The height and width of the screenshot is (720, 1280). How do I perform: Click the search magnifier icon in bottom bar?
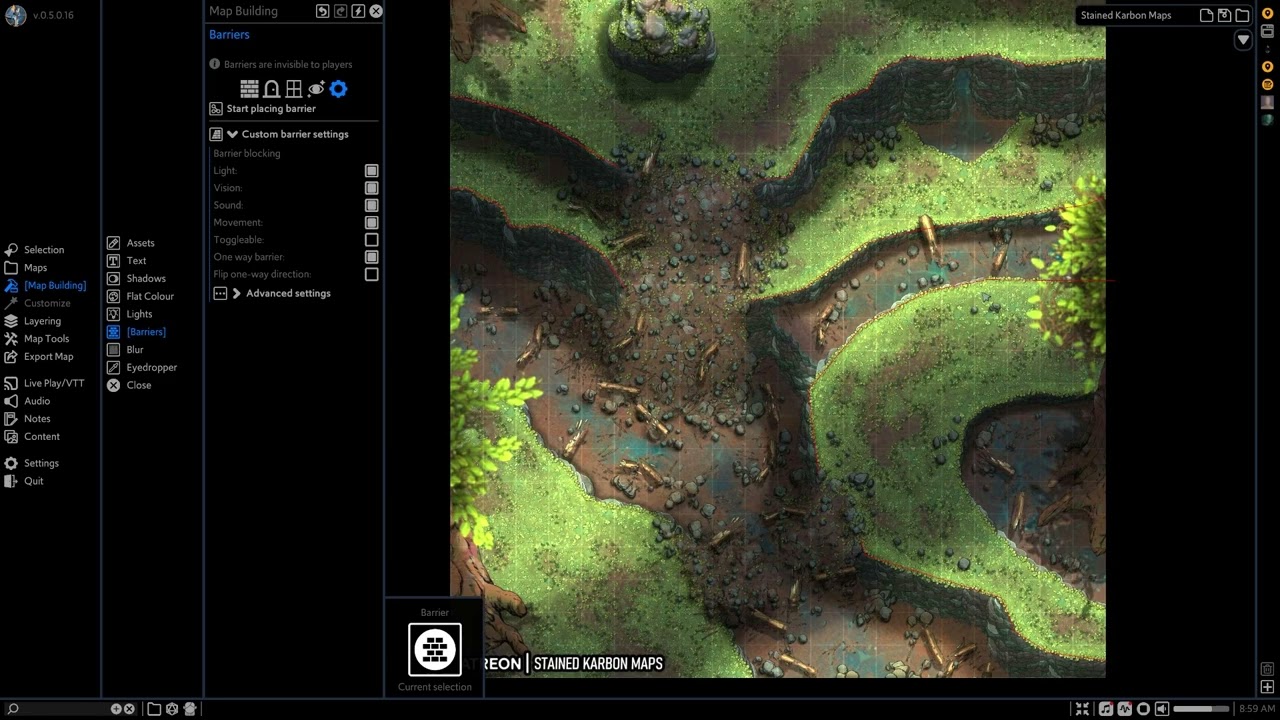[13, 709]
